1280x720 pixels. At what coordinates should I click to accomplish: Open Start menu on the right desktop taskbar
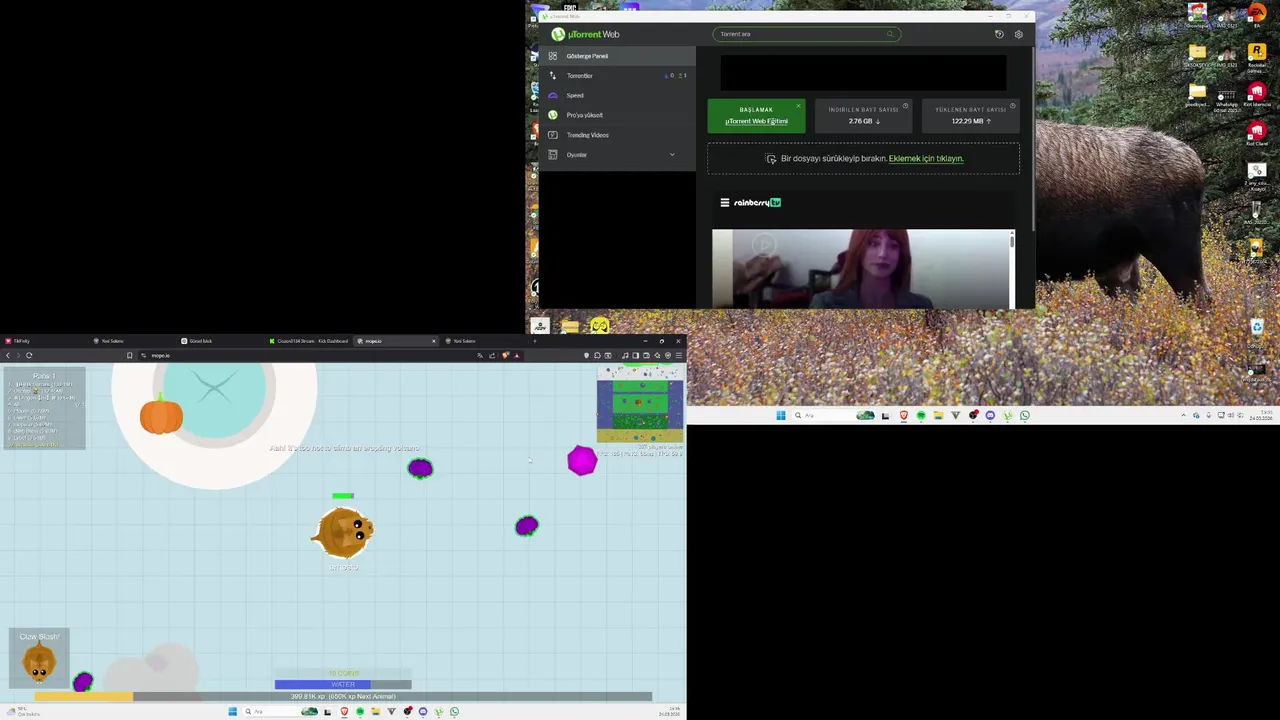[781, 415]
